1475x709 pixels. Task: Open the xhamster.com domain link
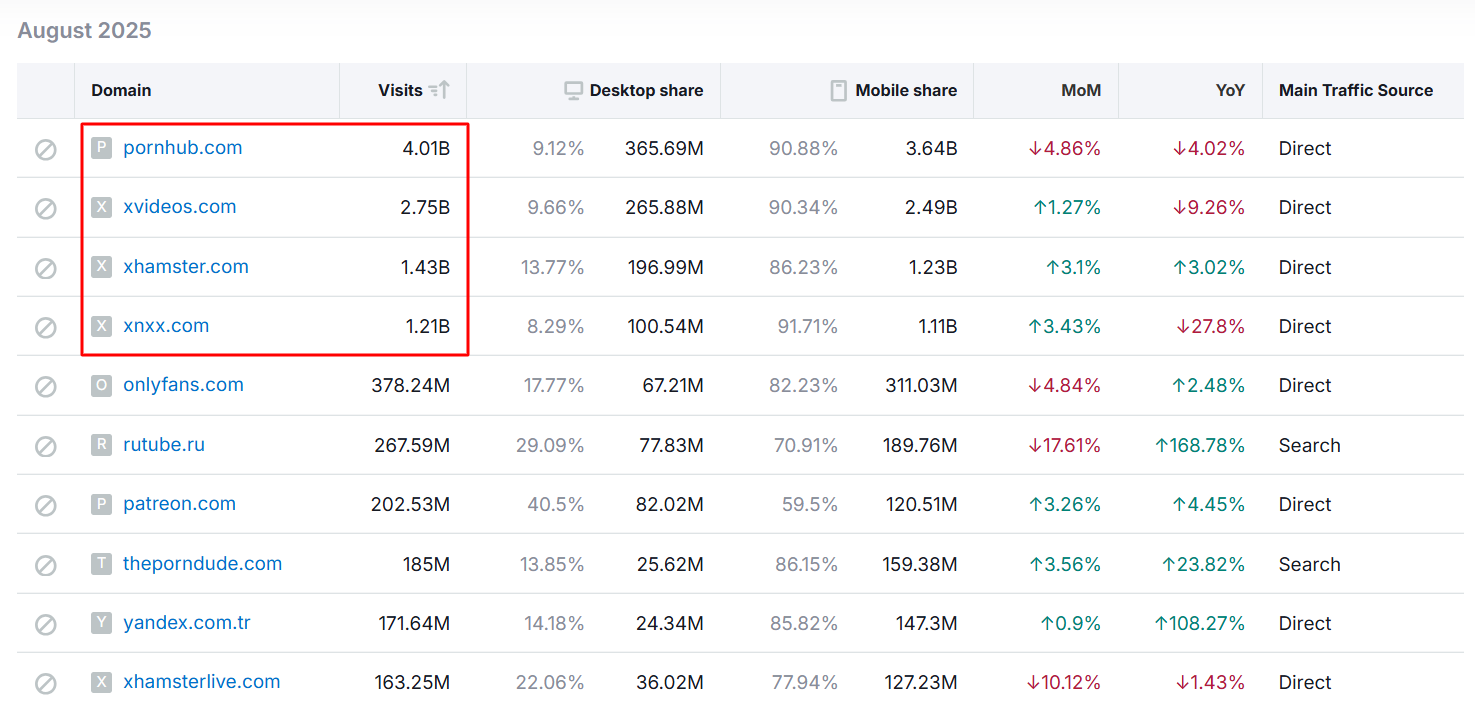point(186,267)
